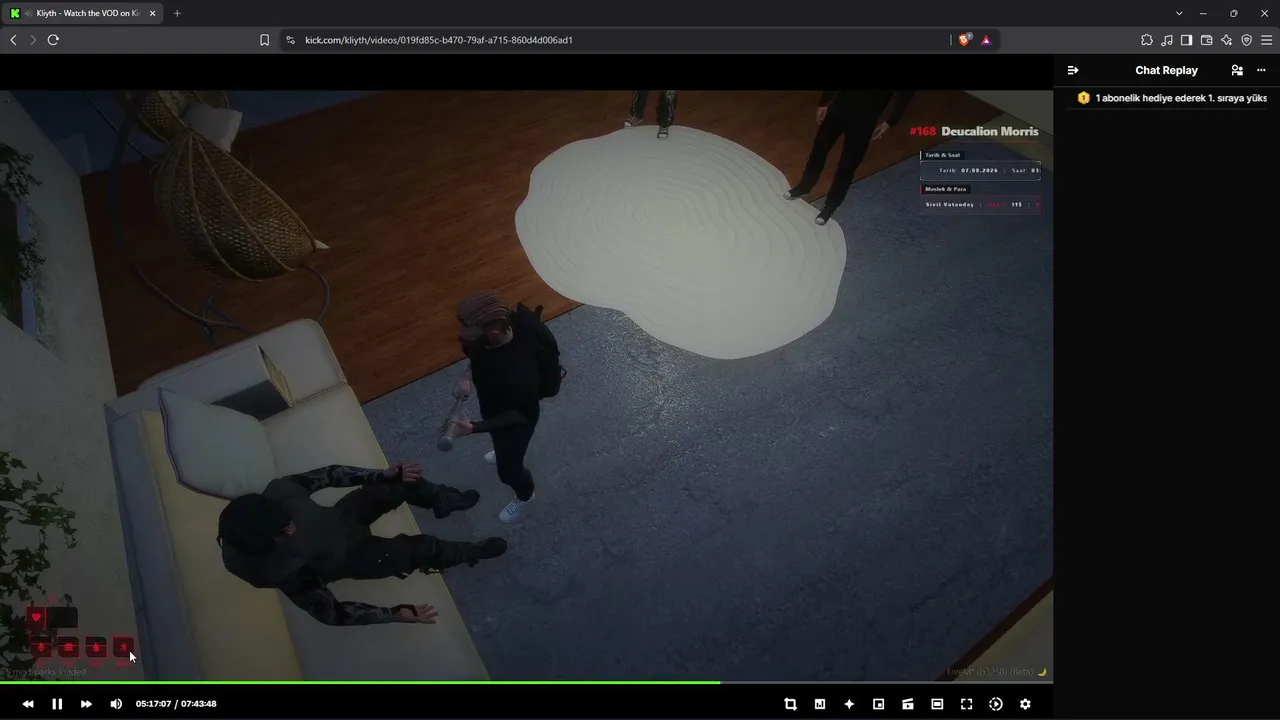Click the Chat Replay header title
Image resolution: width=1280 pixels, height=720 pixels.
pos(1166,70)
